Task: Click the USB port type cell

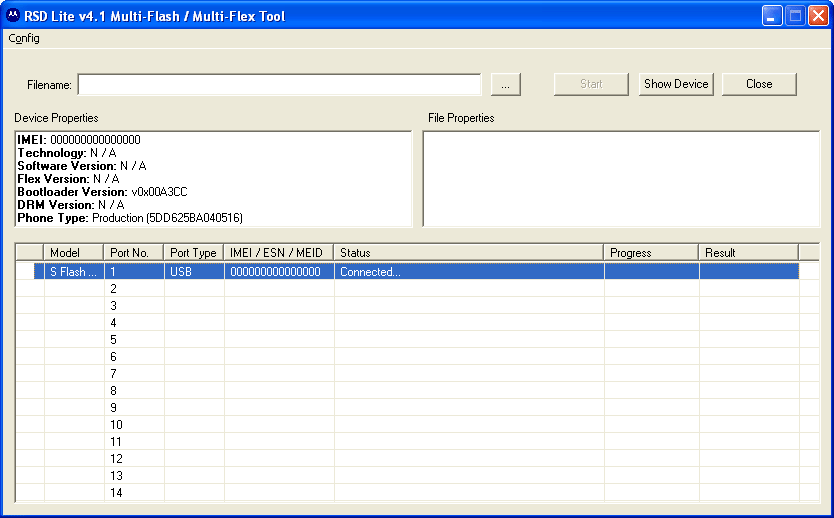Action: (x=194, y=272)
